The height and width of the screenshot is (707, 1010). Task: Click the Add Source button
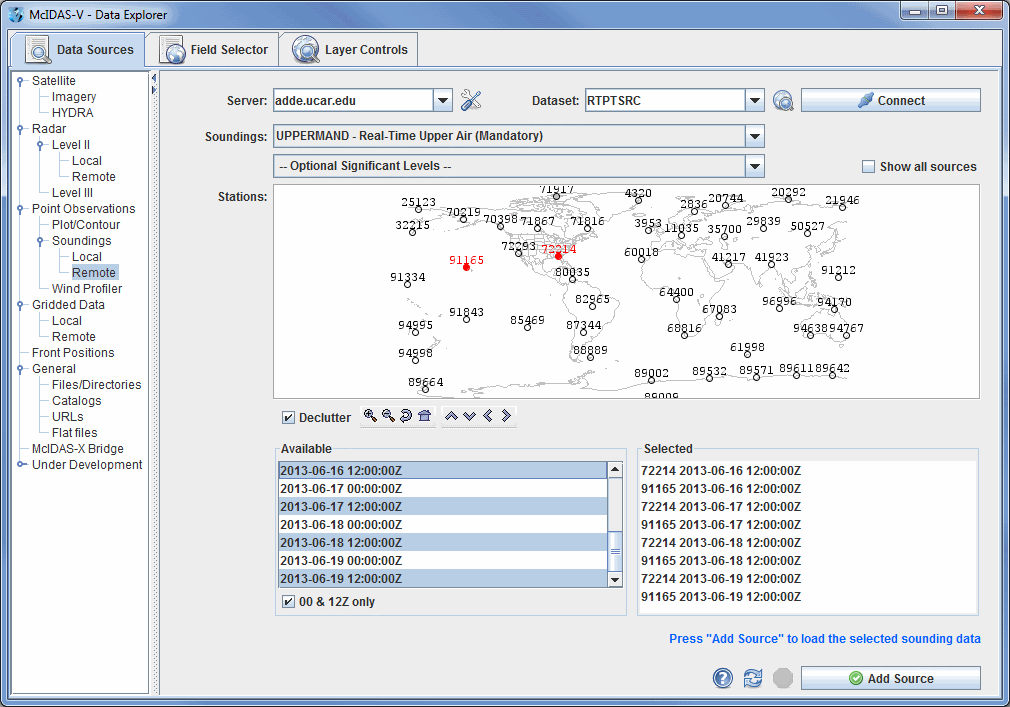click(891, 678)
